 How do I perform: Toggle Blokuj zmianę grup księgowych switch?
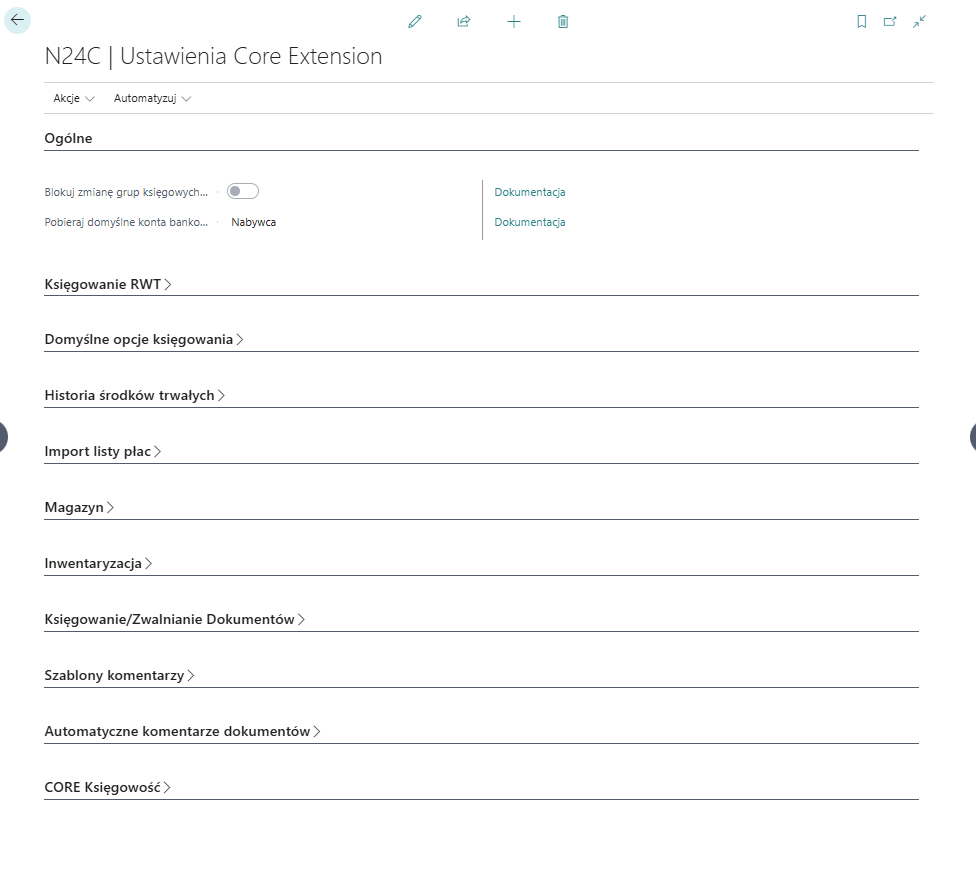243,191
